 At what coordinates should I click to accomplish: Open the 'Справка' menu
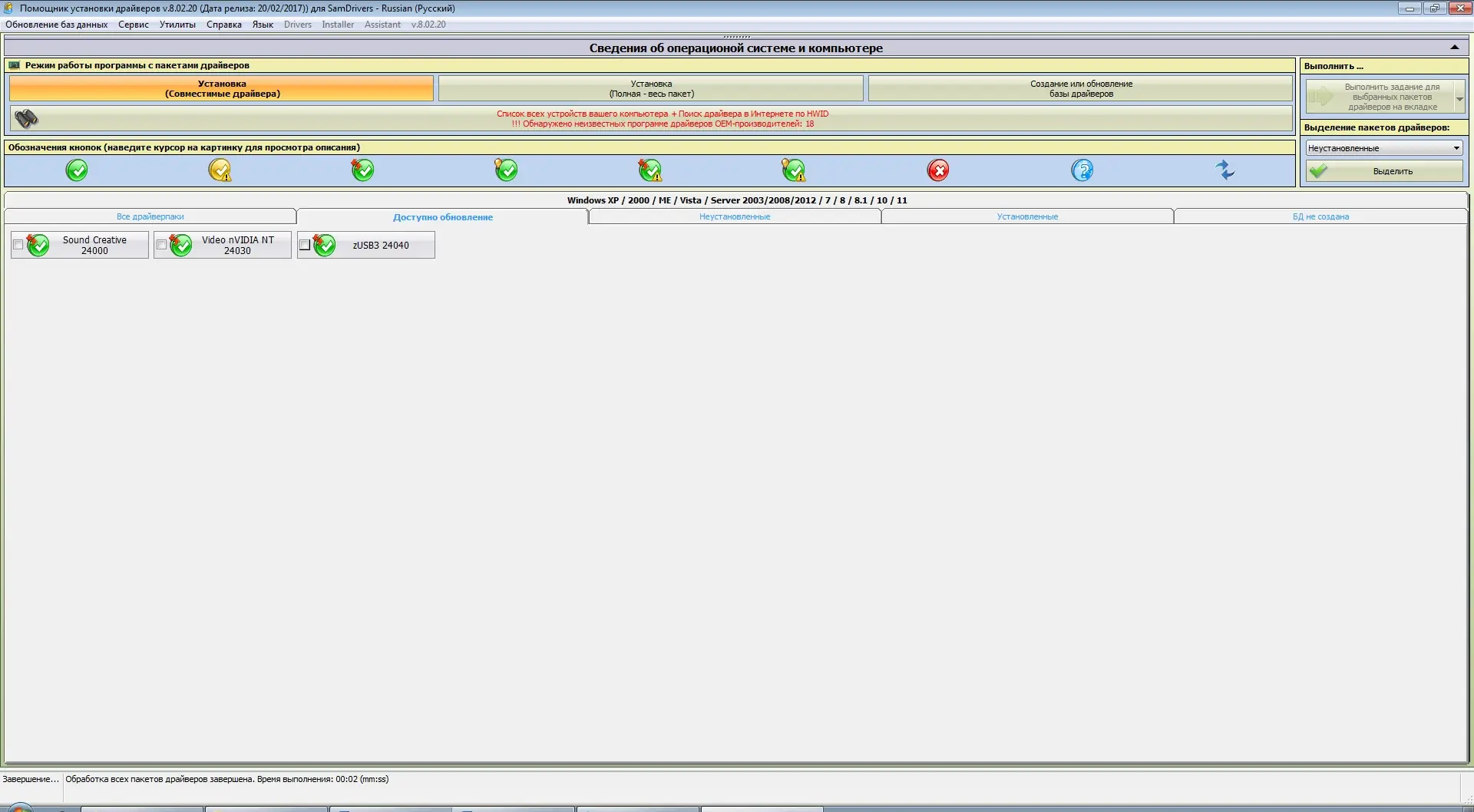click(224, 25)
